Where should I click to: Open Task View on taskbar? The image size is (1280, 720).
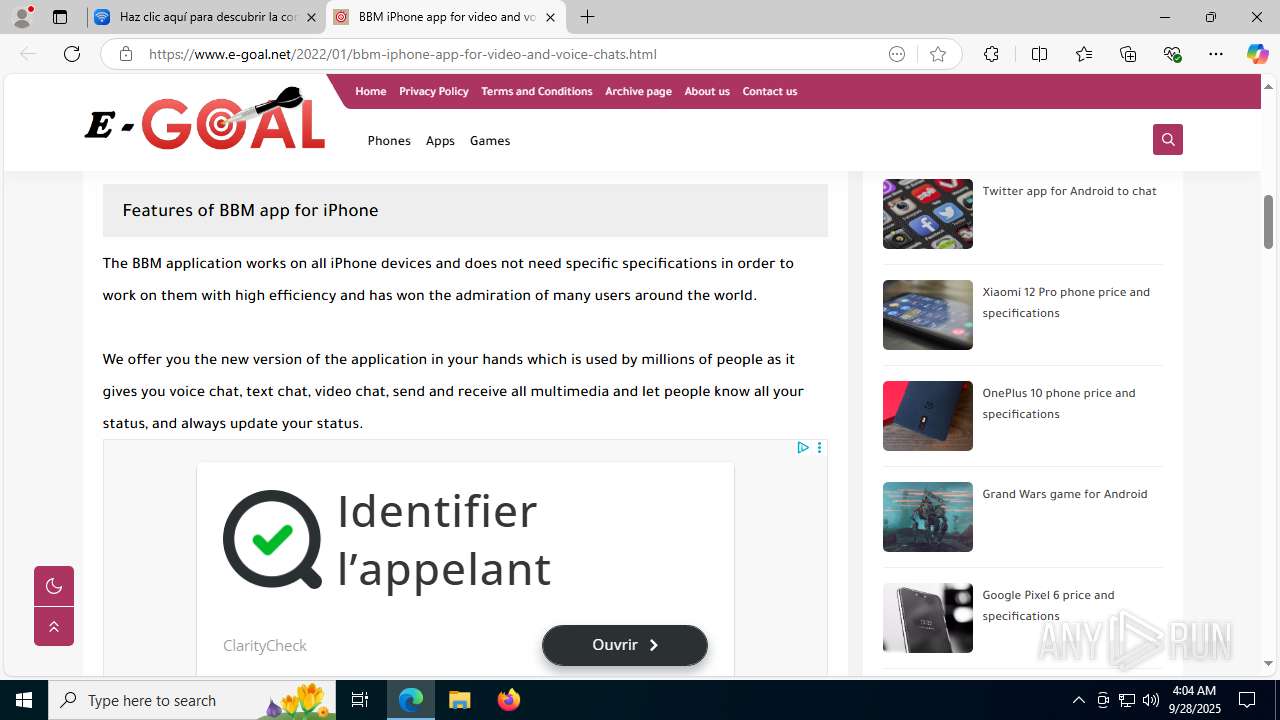(360, 700)
